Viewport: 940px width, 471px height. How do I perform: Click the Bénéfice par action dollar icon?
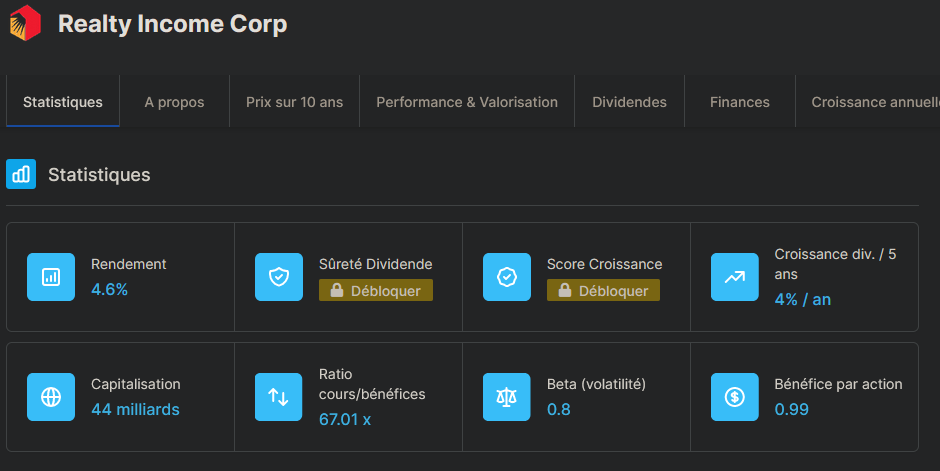tap(734, 397)
